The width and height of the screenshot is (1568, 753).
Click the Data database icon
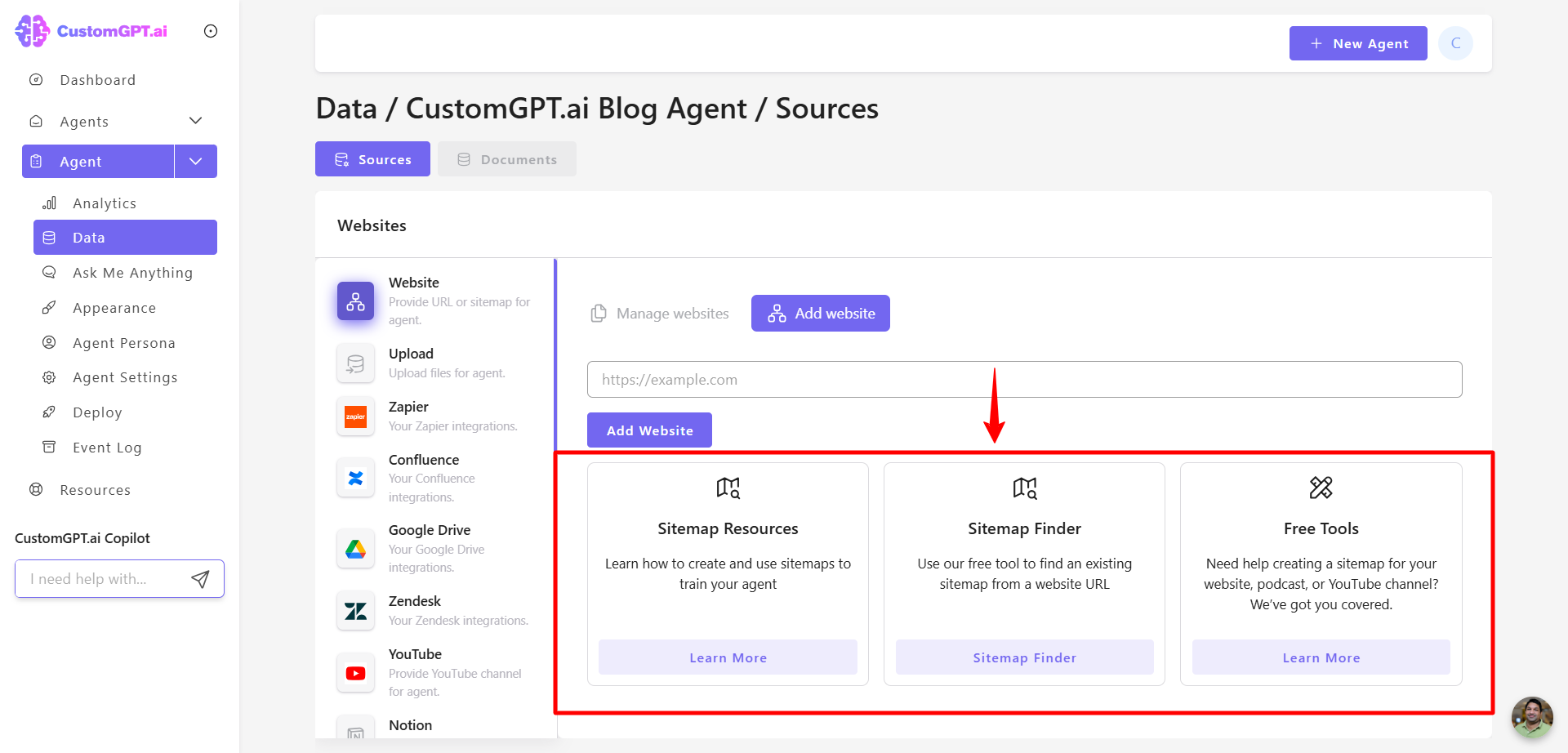click(49, 238)
